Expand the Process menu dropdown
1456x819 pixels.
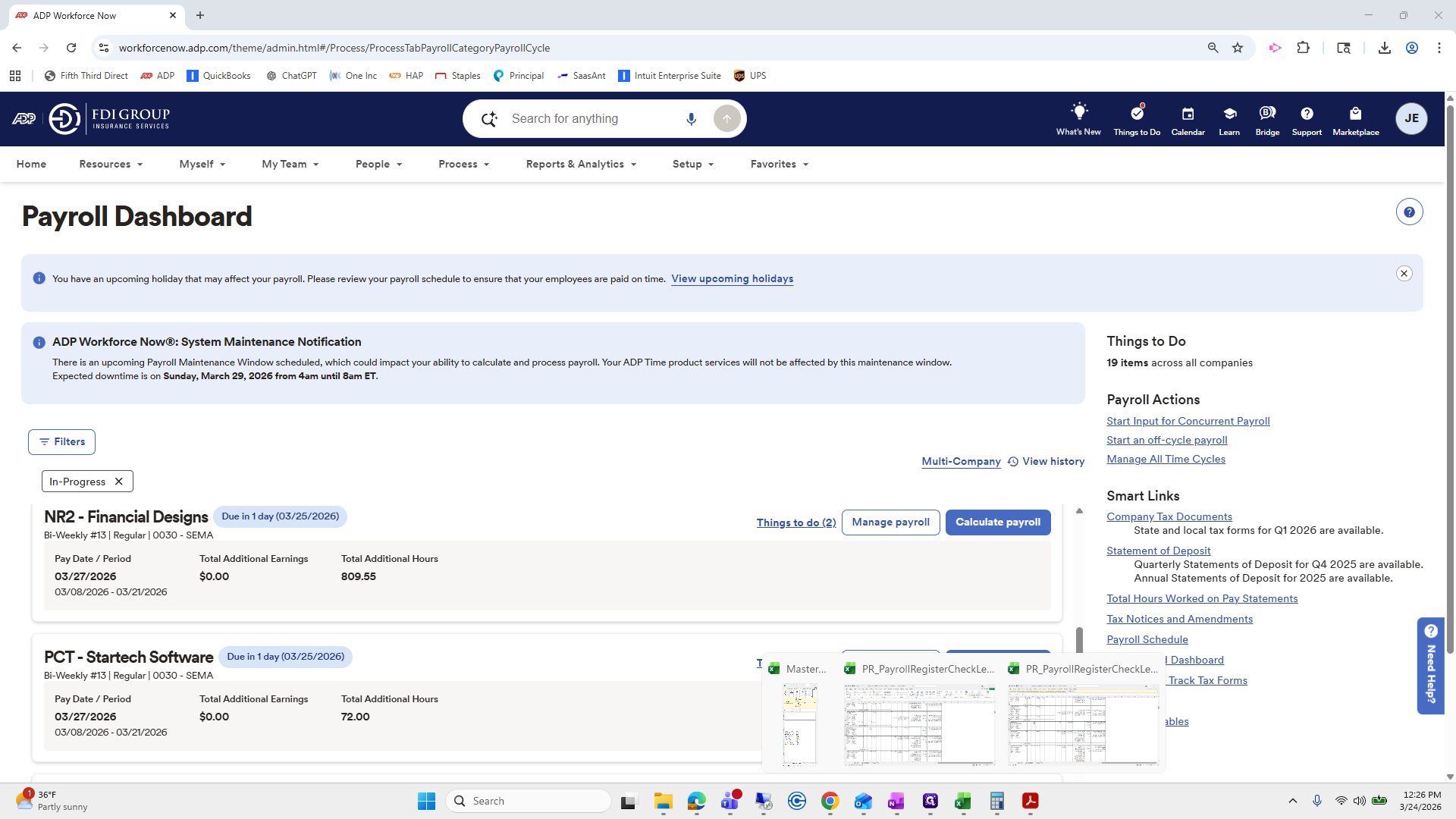[463, 165]
